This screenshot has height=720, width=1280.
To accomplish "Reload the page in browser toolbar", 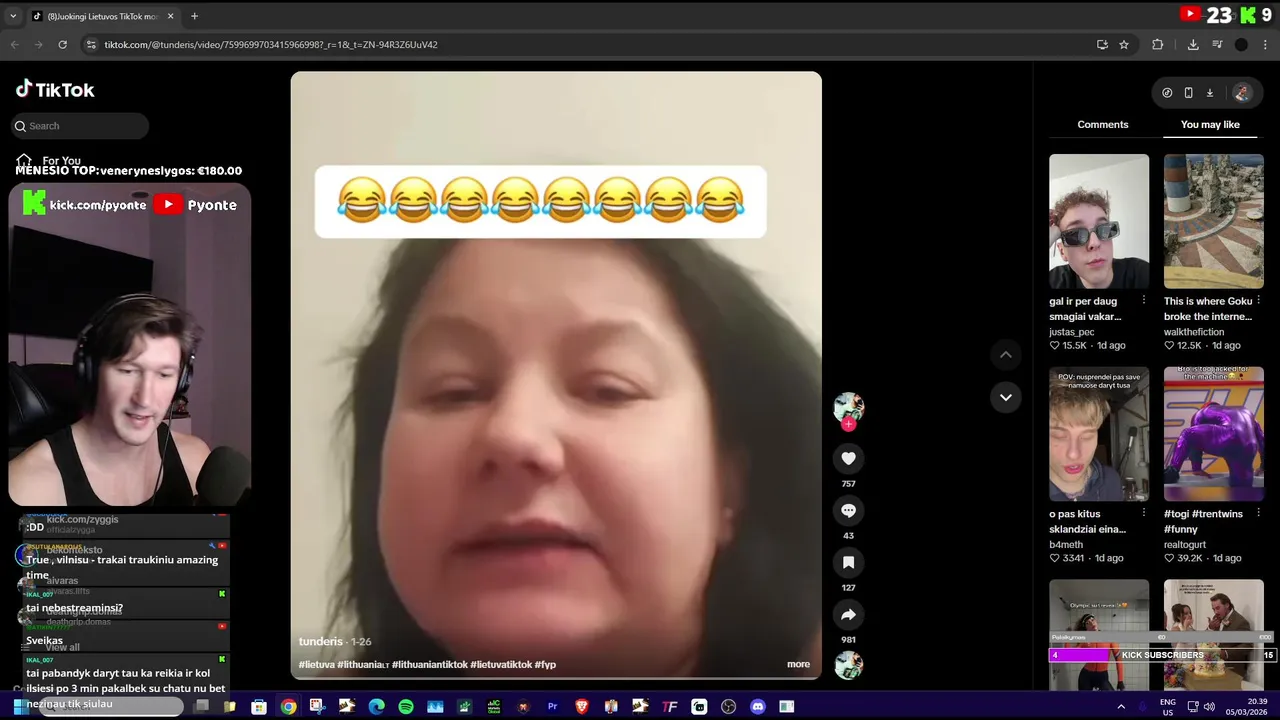I will click(62, 44).
